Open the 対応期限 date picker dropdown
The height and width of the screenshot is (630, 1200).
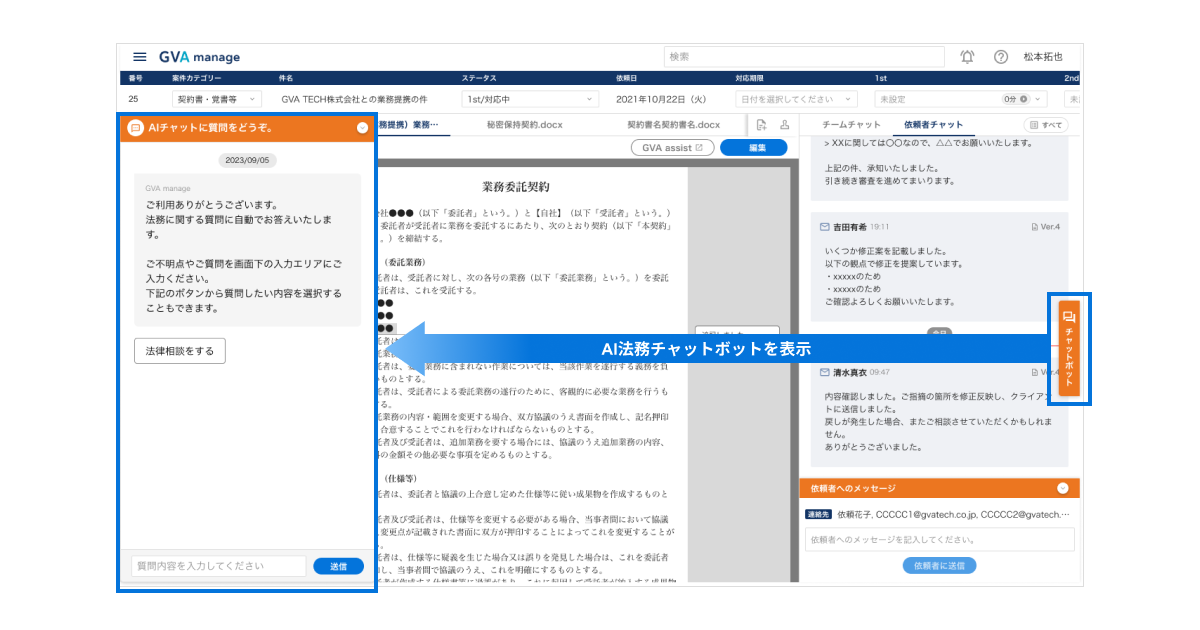click(796, 99)
